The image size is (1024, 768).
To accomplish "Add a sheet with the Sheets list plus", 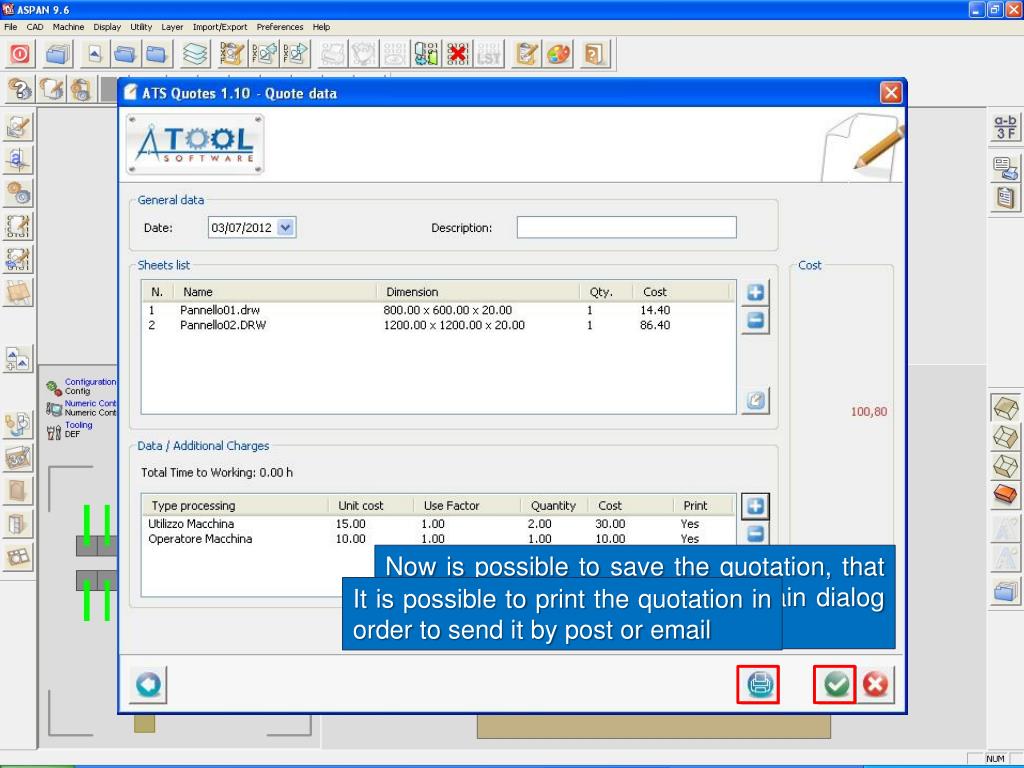I will [x=756, y=293].
